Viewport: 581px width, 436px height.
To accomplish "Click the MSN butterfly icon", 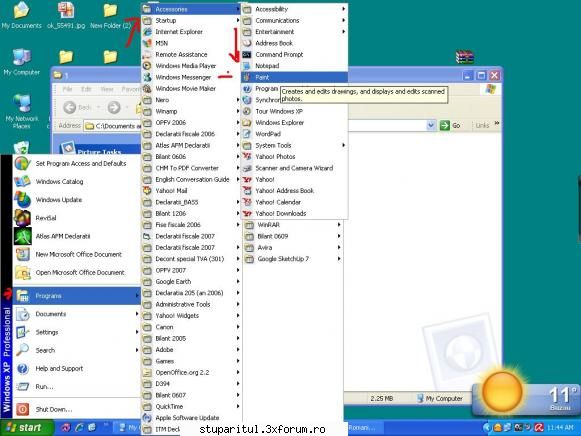I will (x=147, y=43).
